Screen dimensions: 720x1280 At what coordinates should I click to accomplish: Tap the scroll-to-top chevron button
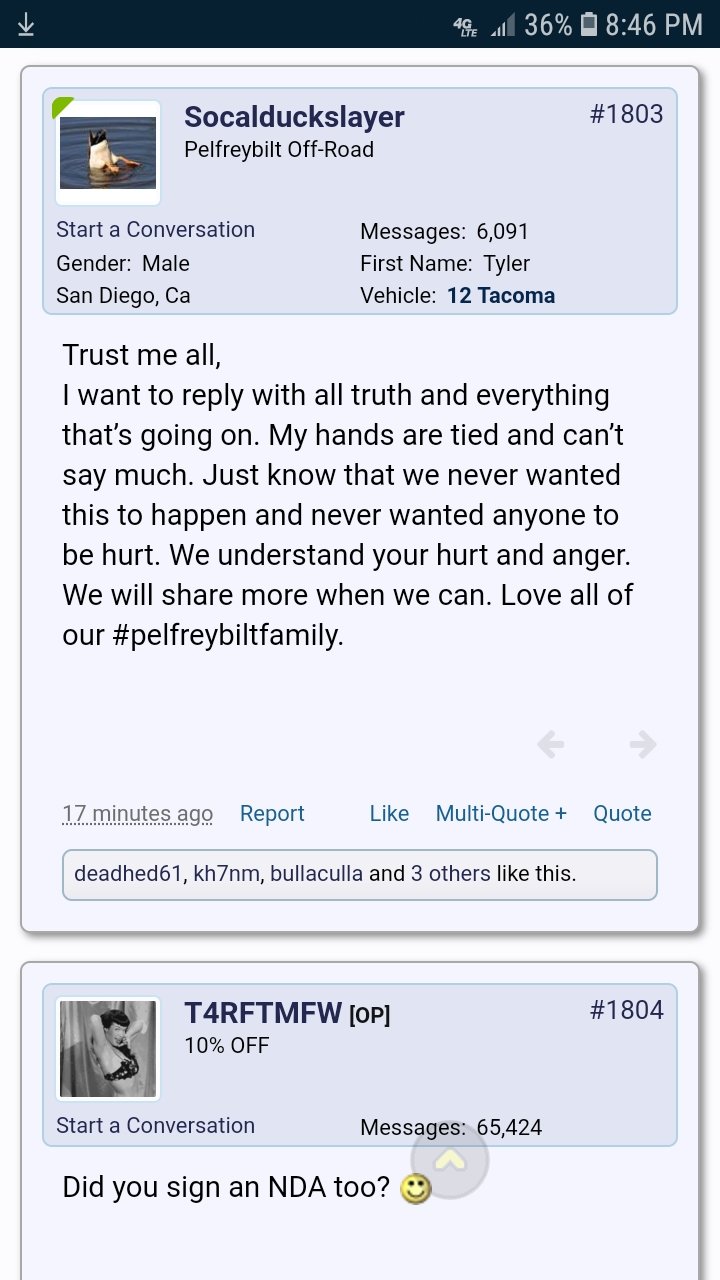point(450,1160)
